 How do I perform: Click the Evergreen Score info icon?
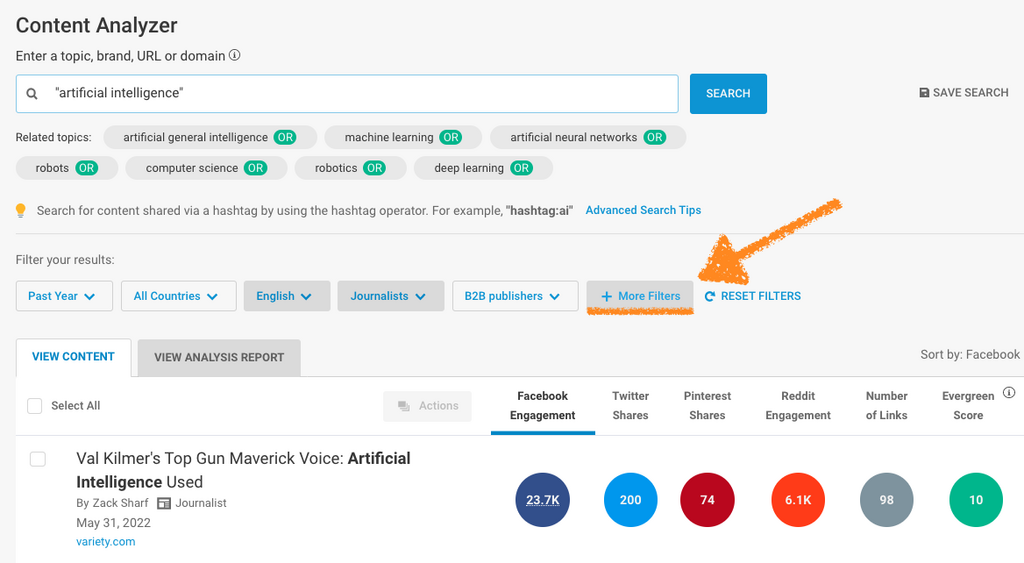(x=1009, y=393)
